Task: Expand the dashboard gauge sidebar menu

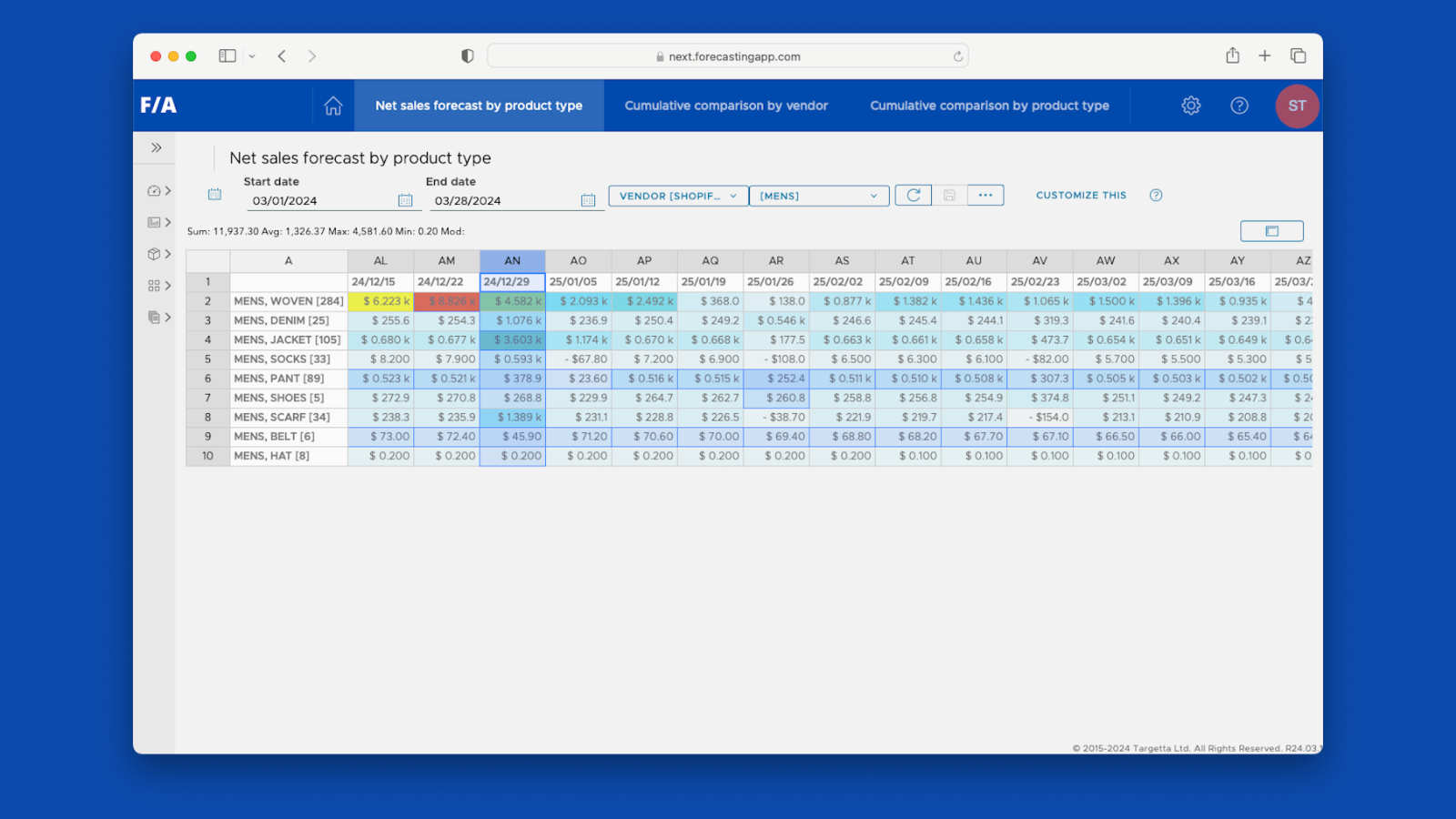Action: [158, 191]
